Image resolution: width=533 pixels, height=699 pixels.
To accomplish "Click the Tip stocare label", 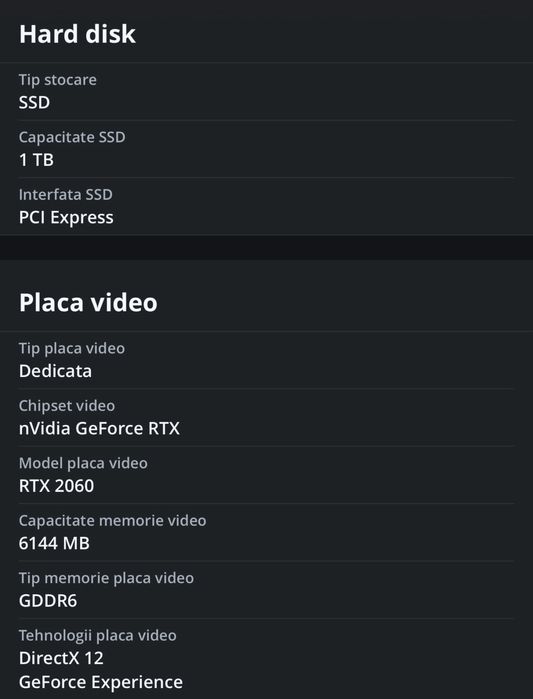I will tap(57, 80).
